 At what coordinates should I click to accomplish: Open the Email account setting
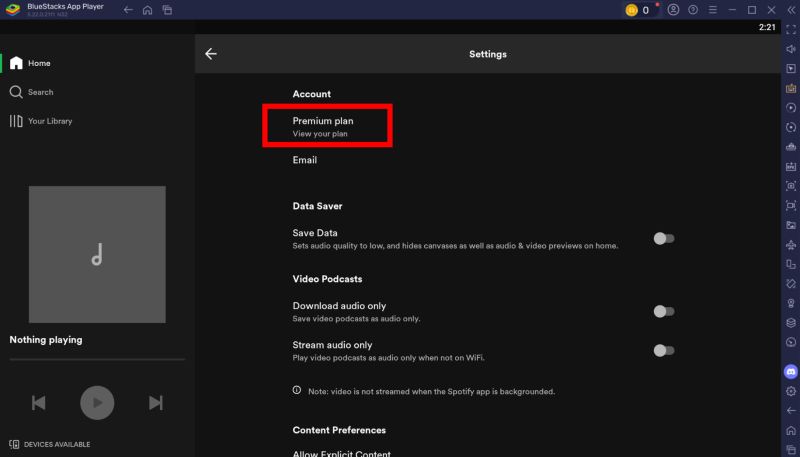(x=305, y=160)
